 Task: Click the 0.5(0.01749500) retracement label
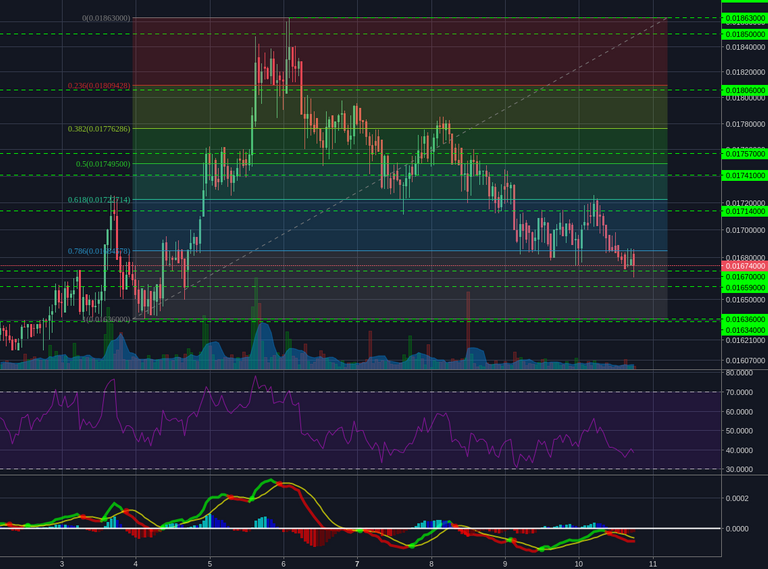click(103, 164)
